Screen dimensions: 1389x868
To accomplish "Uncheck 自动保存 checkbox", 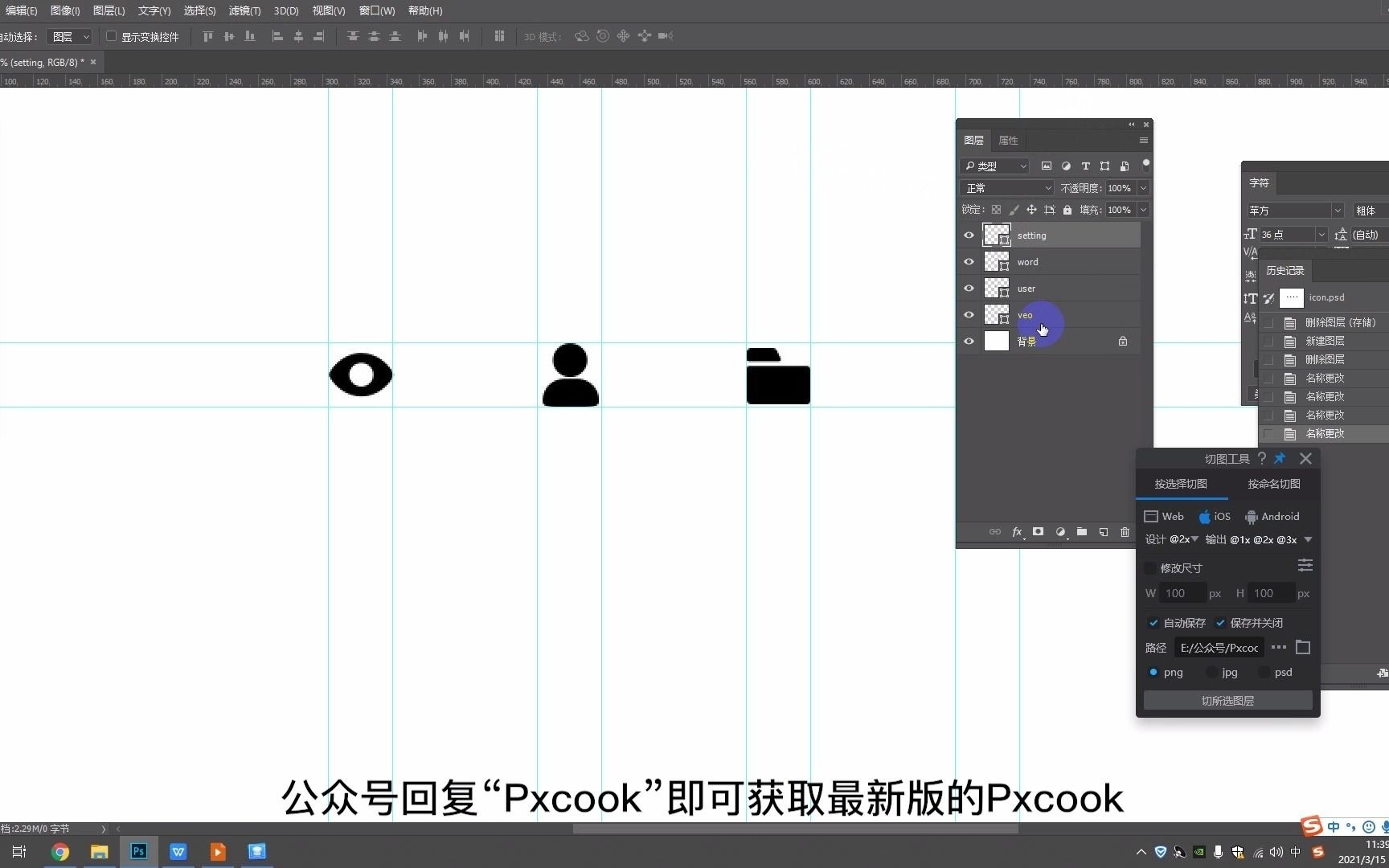I will [x=1153, y=623].
